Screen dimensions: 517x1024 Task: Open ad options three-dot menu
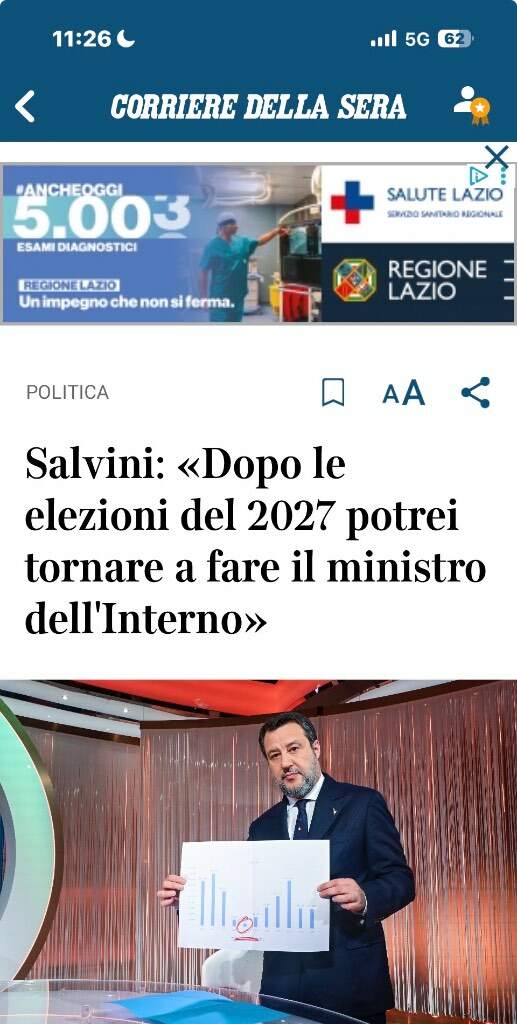[x=503, y=176]
